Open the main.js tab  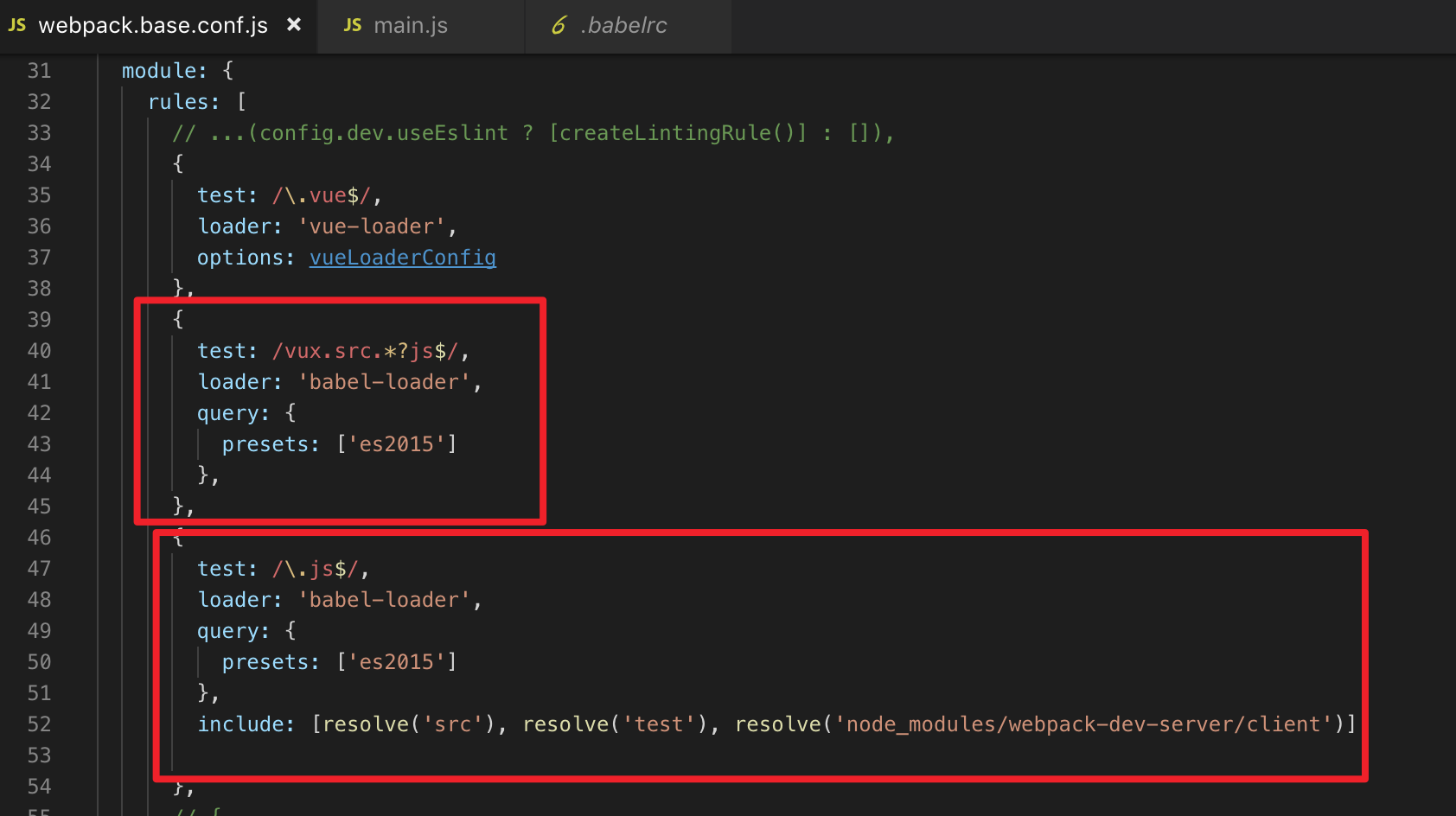pyautogui.click(x=421, y=26)
